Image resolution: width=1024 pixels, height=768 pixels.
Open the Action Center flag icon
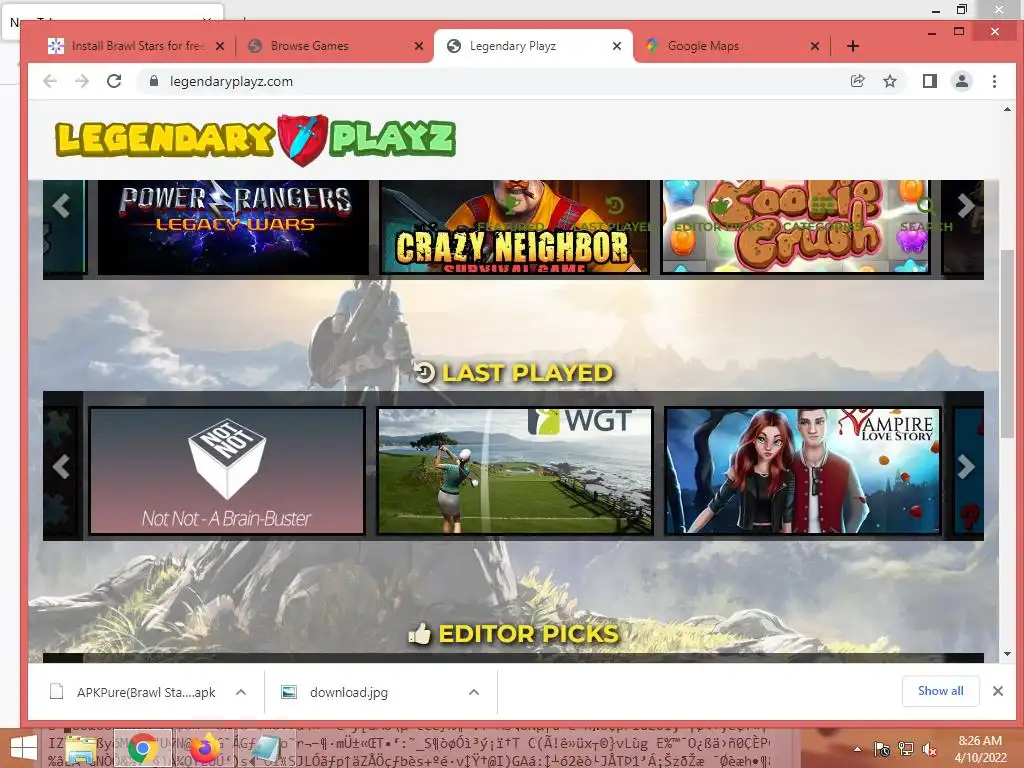(882, 749)
